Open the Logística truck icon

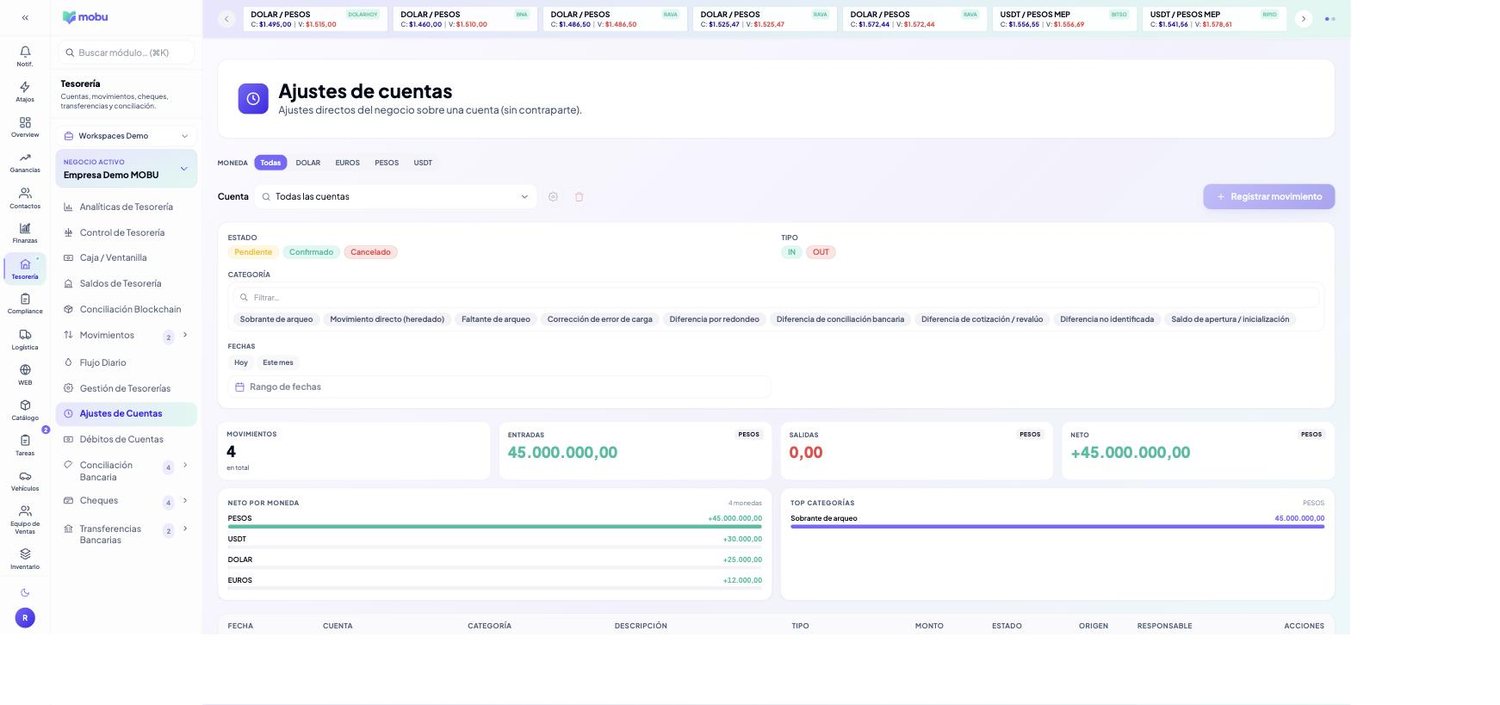click(25, 334)
